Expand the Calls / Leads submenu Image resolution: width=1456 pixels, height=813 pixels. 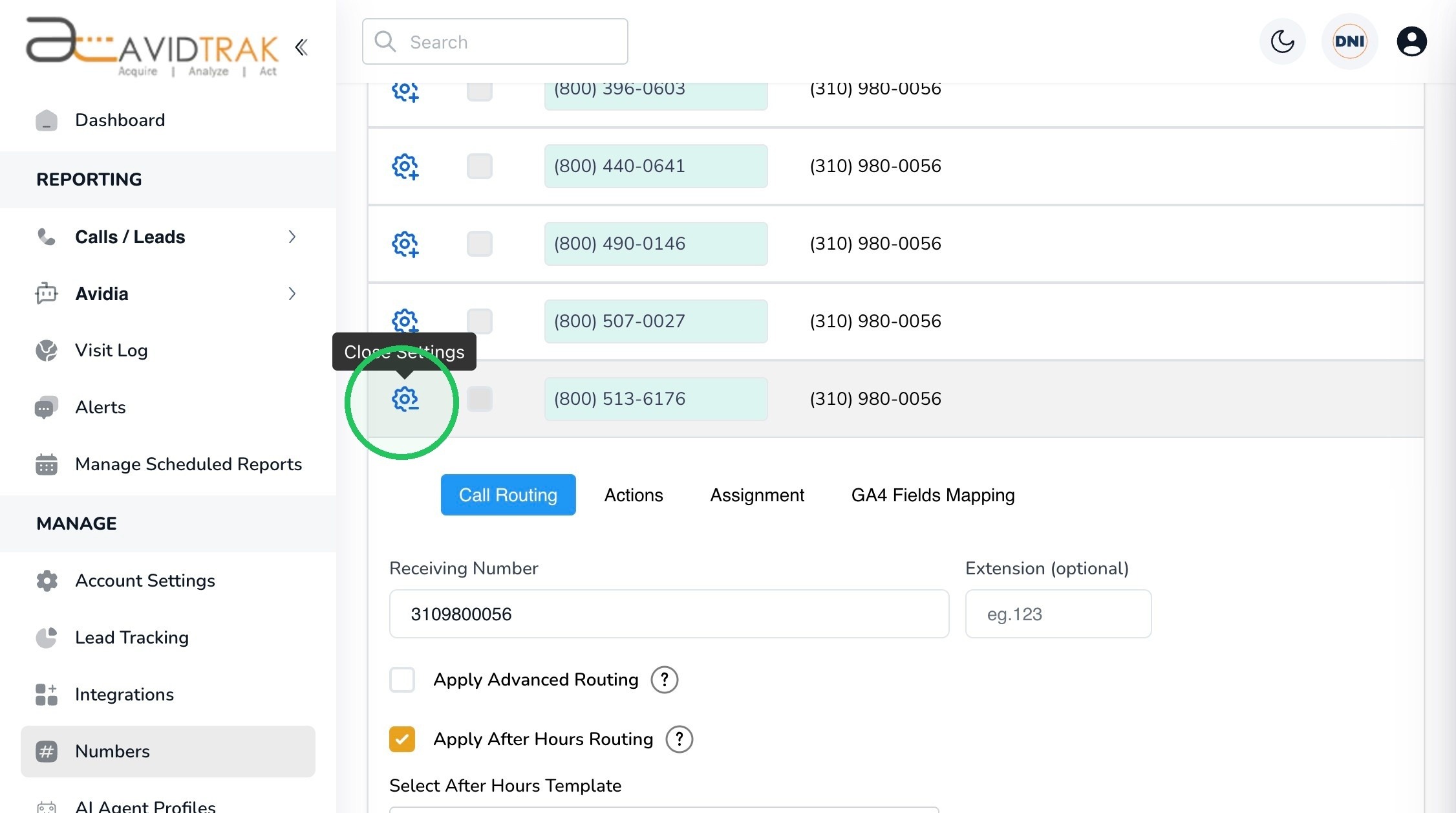tap(292, 237)
